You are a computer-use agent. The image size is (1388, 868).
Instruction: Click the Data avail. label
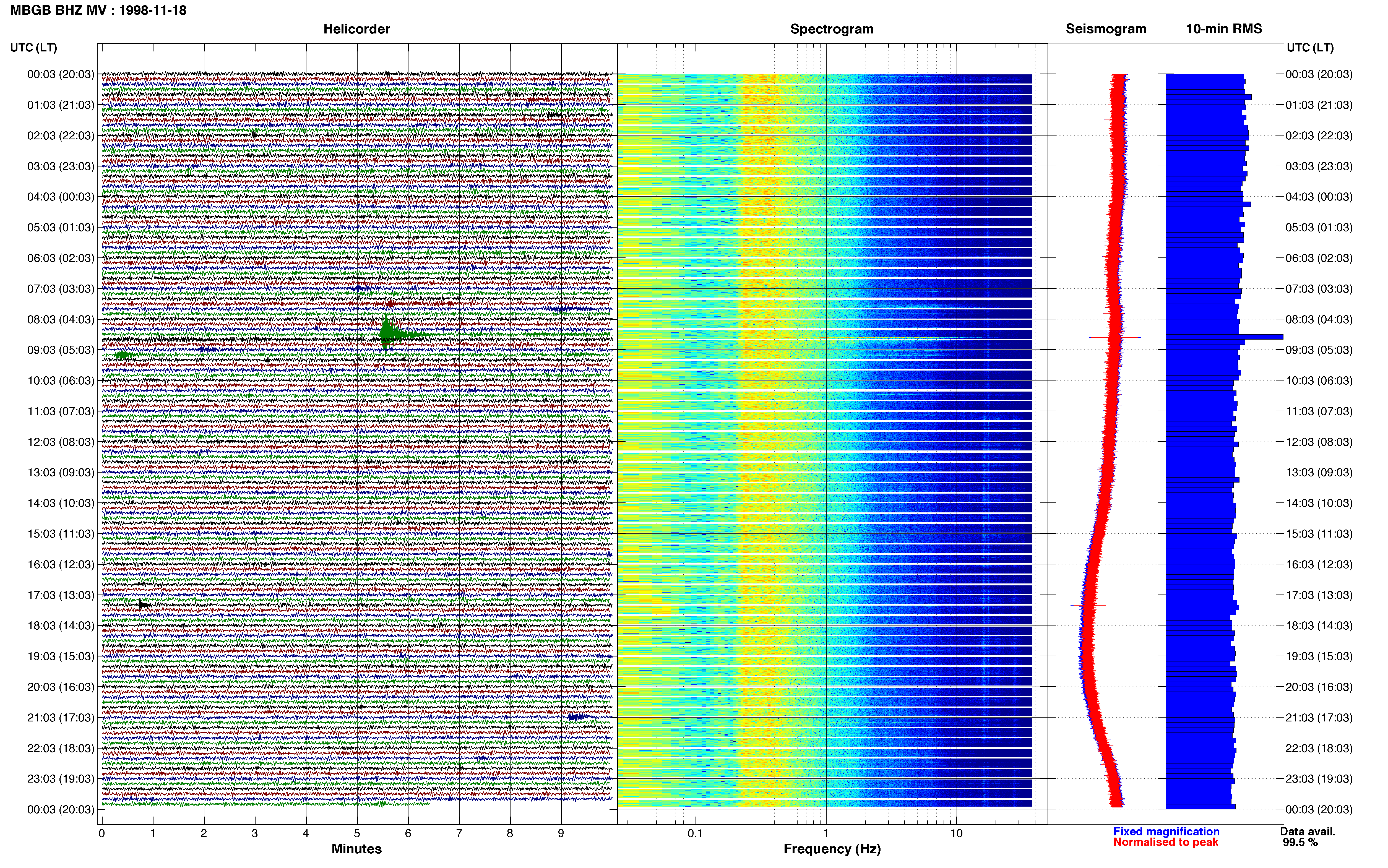click(x=1308, y=831)
